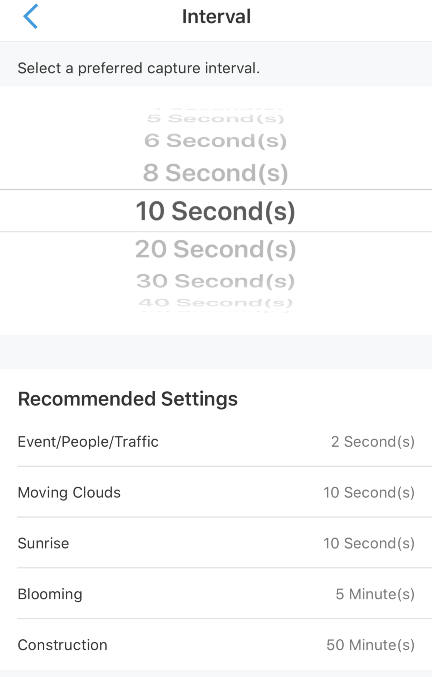The width and height of the screenshot is (432, 677).
Task: Tap the 10 Second(s) value beside Moving Clouds
Action: pyautogui.click(x=369, y=492)
